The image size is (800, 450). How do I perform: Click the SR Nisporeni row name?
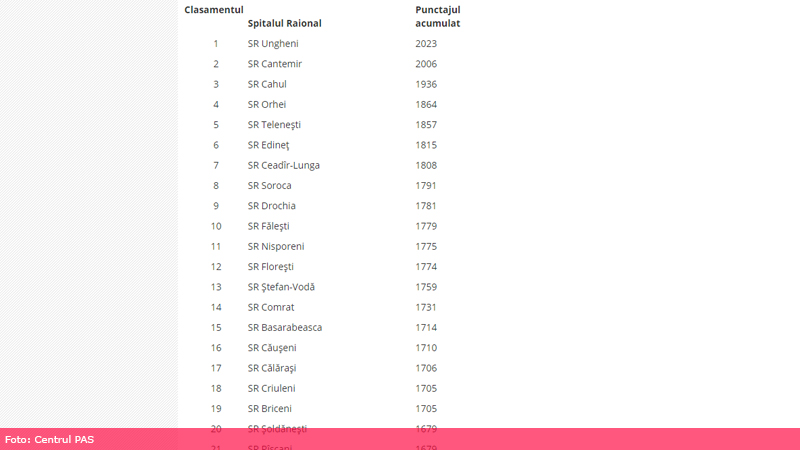[276, 246]
